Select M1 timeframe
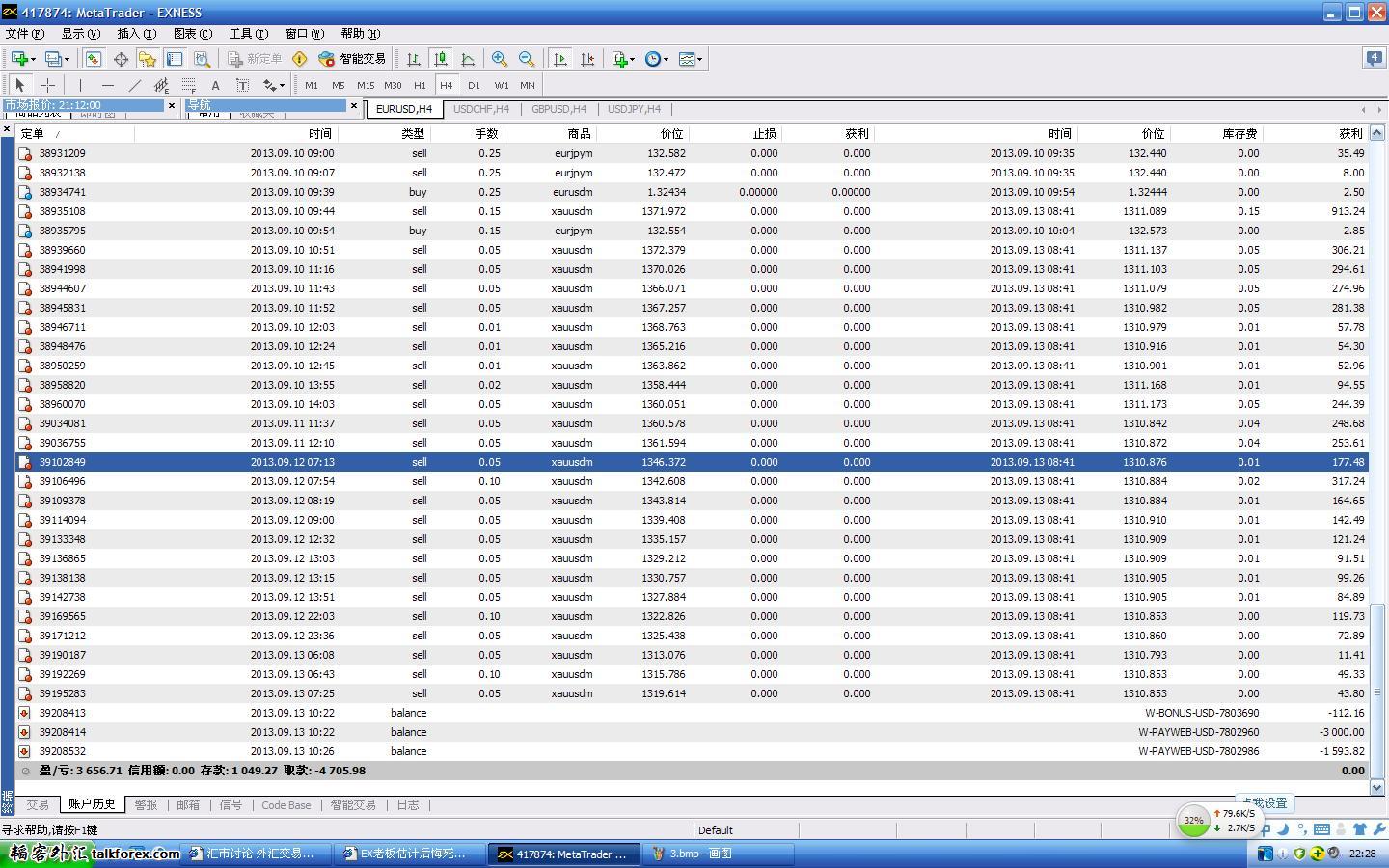Image resolution: width=1389 pixels, height=868 pixels. 311,85
